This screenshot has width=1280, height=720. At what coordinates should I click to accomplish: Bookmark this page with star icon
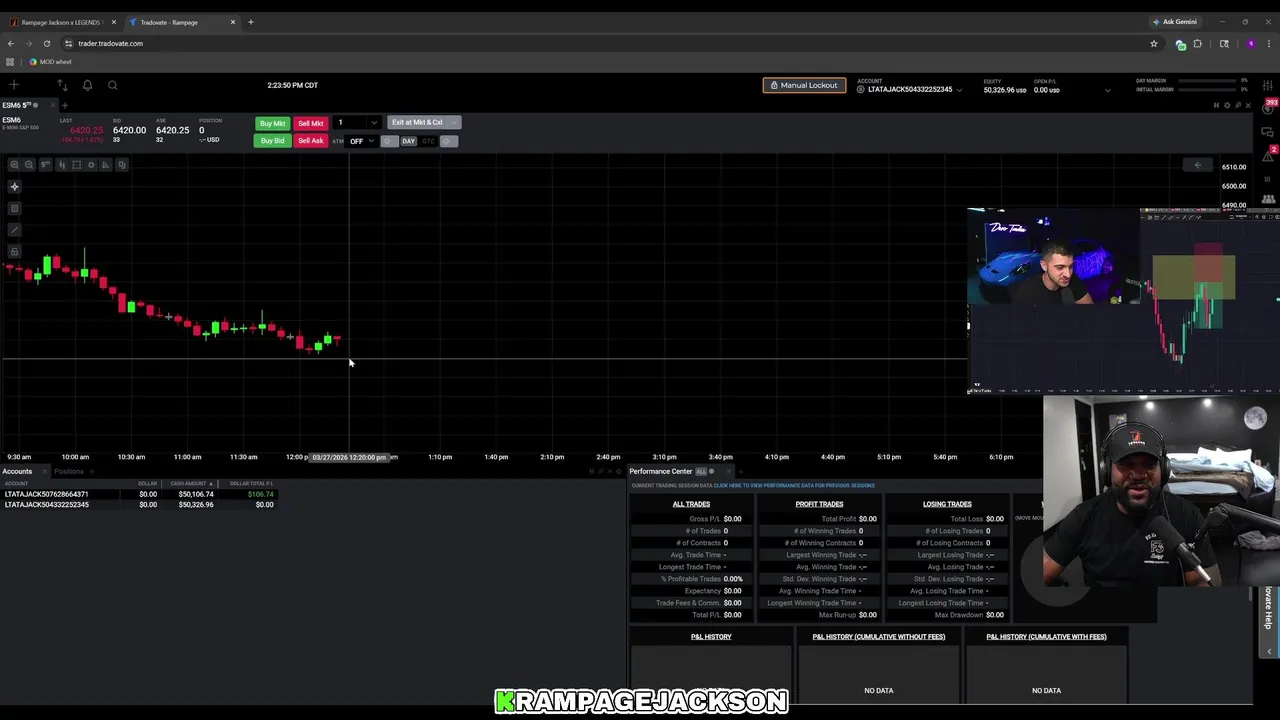(1154, 43)
